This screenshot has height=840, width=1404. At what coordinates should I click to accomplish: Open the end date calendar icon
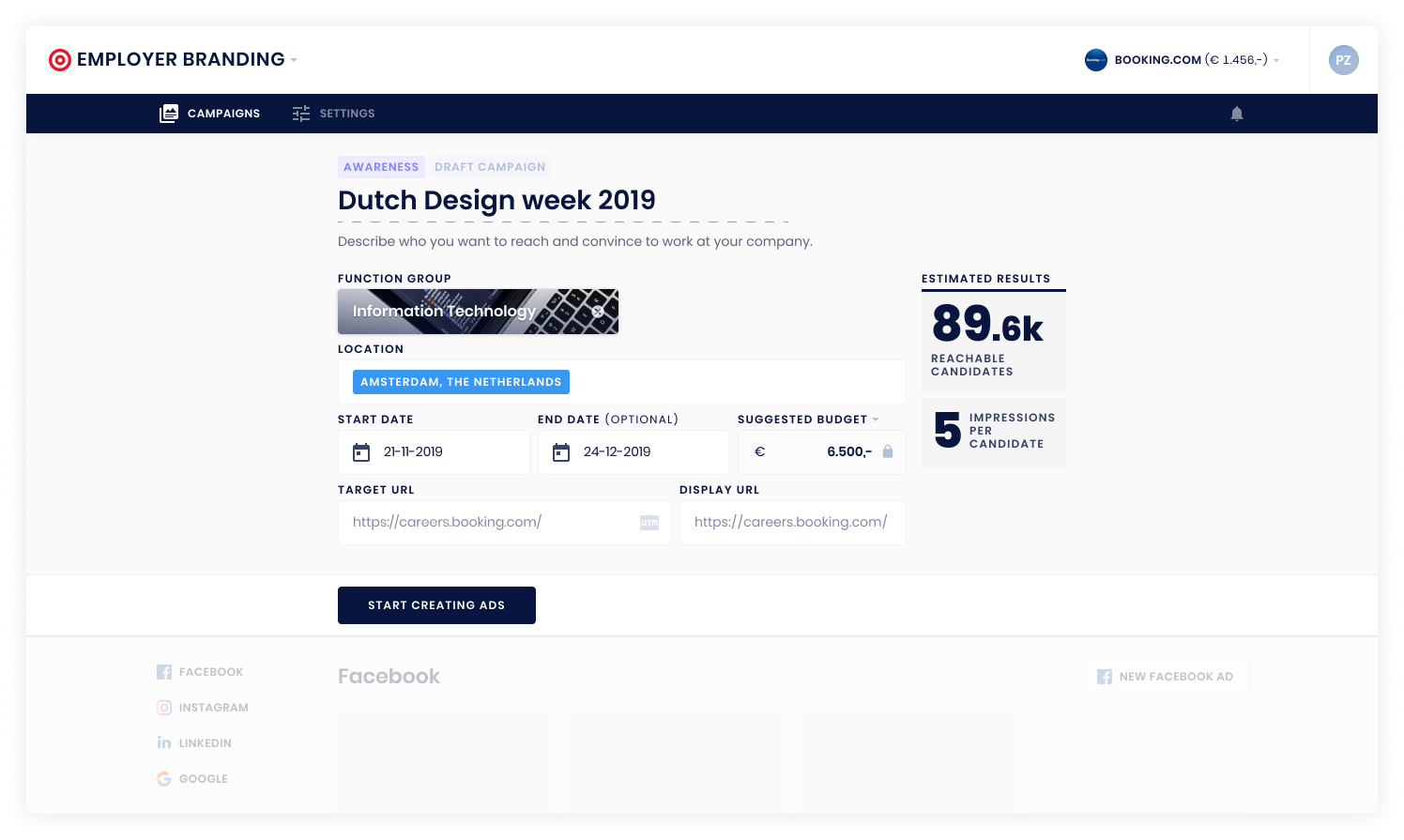click(x=561, y=452)
